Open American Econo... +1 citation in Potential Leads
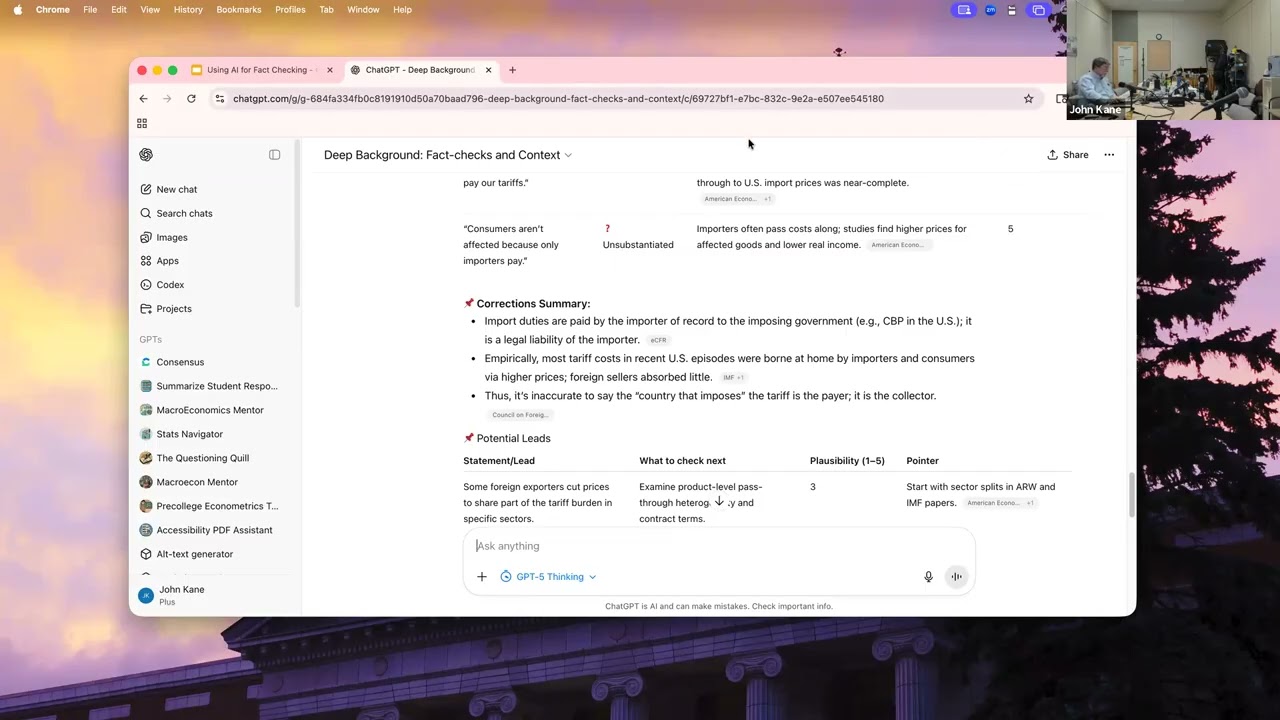 1000,503
